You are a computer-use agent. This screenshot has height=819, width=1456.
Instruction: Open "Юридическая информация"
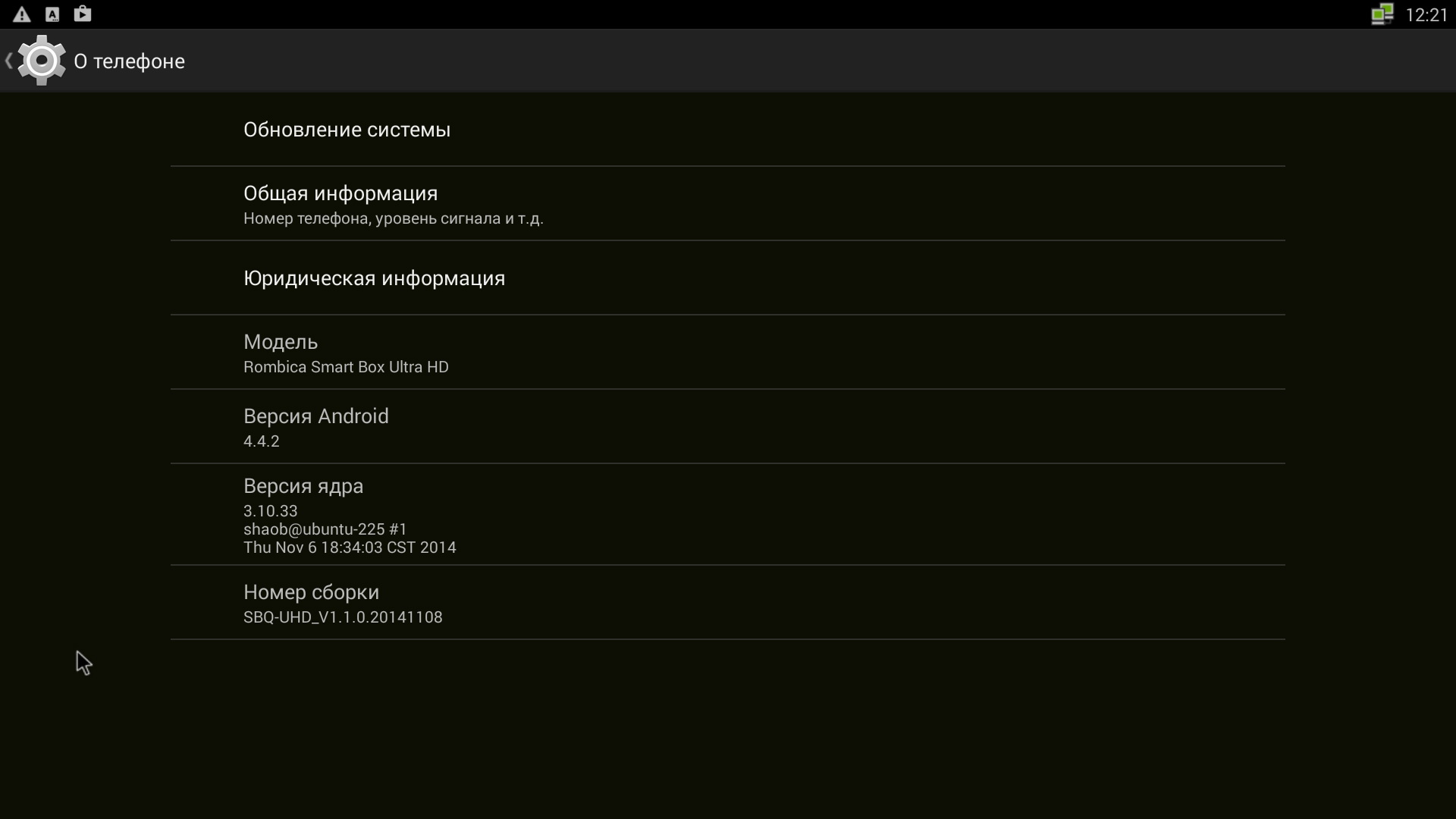(374, 278)
